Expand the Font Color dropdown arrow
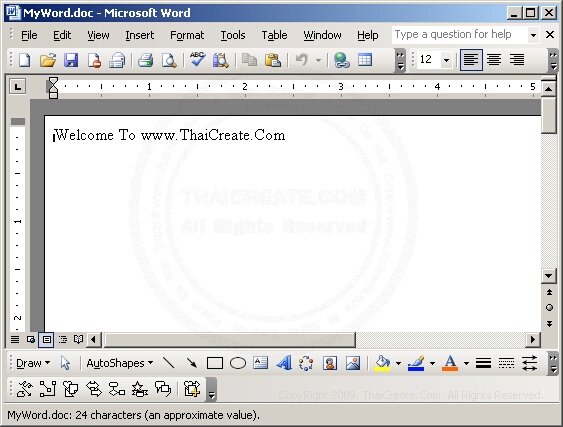 [x=466, y=363]
